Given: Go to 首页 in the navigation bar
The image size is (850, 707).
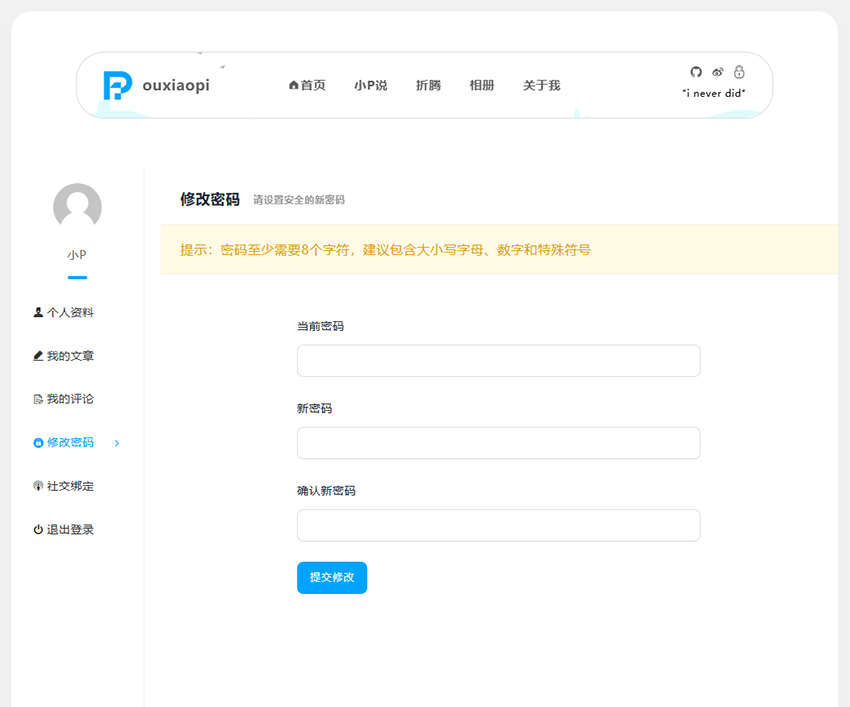Looking at the screenshot, I should tap(307, 86).
